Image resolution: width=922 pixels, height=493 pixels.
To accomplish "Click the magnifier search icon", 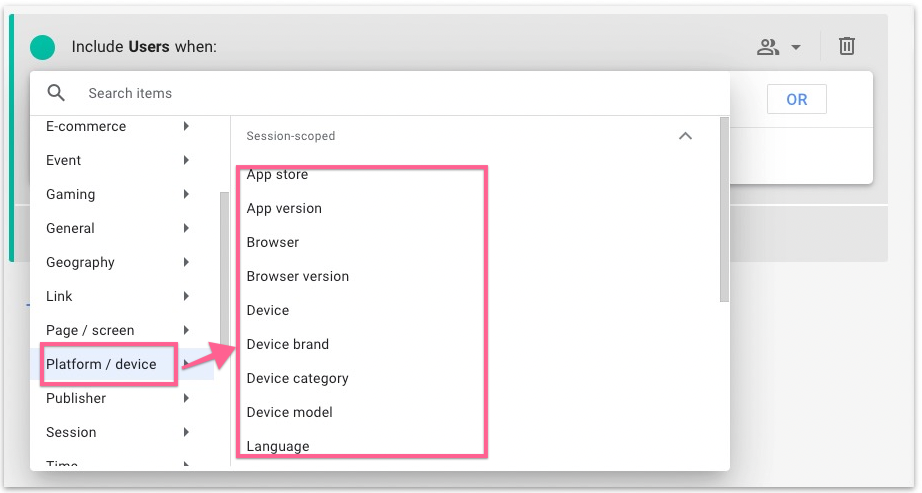I will pos(56,93).
